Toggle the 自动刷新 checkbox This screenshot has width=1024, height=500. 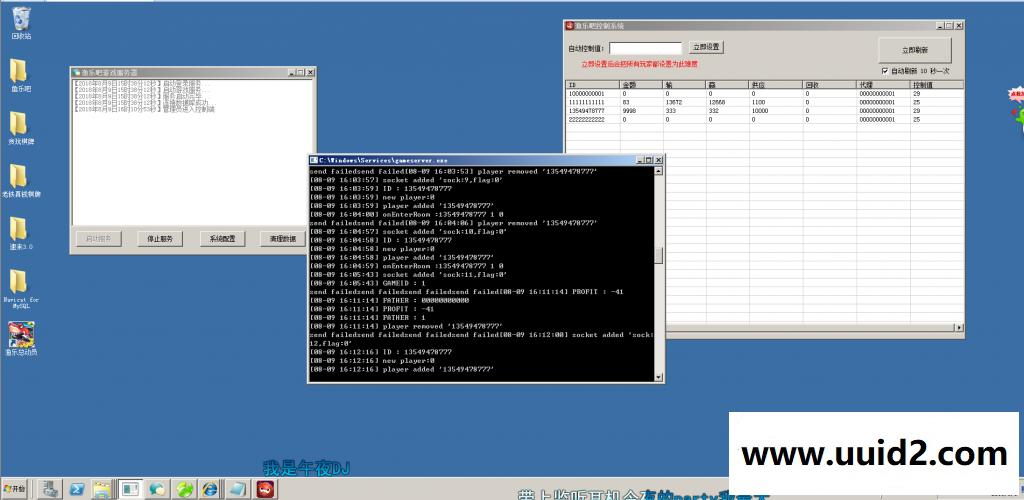885,71
